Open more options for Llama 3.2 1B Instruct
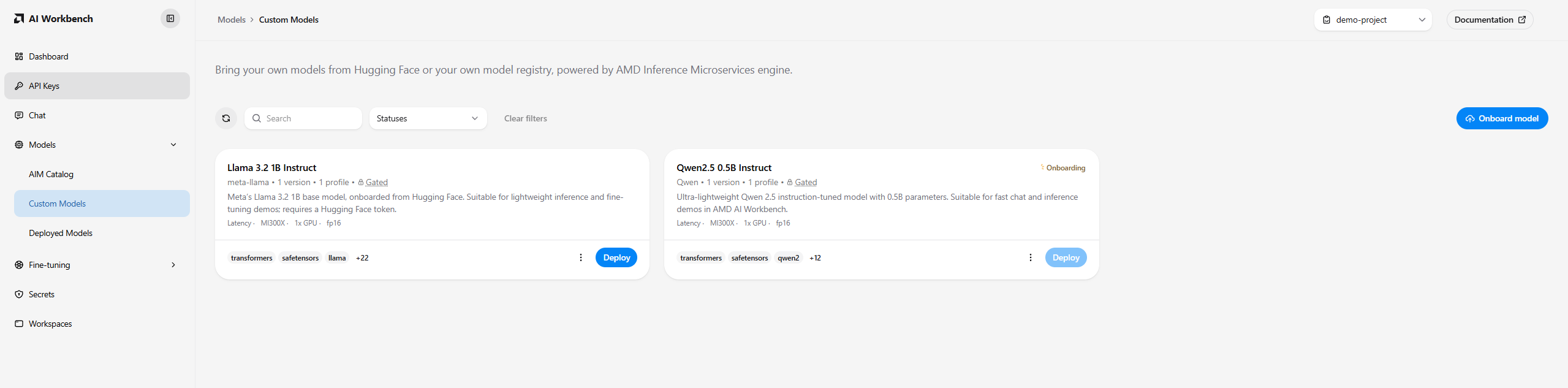Viewport: 1568px width, 388px height. pos(581,257)
